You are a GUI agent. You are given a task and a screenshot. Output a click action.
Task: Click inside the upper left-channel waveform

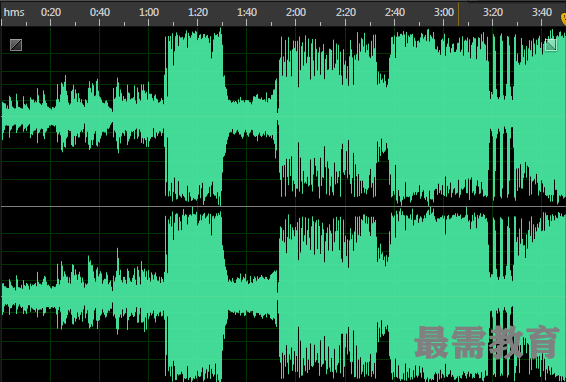[x=283, y=116]
